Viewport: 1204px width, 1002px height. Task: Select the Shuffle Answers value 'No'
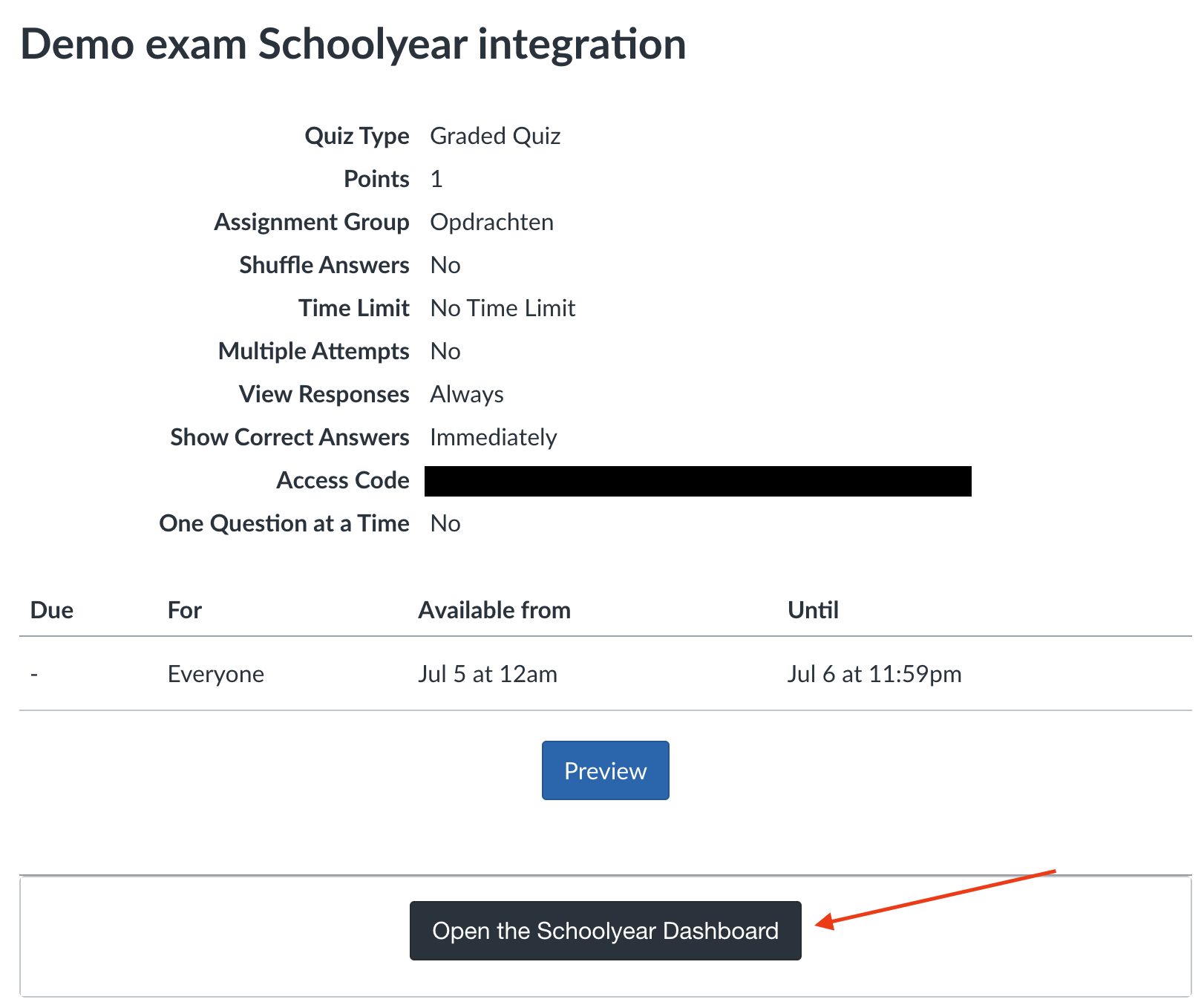[445, 265]
